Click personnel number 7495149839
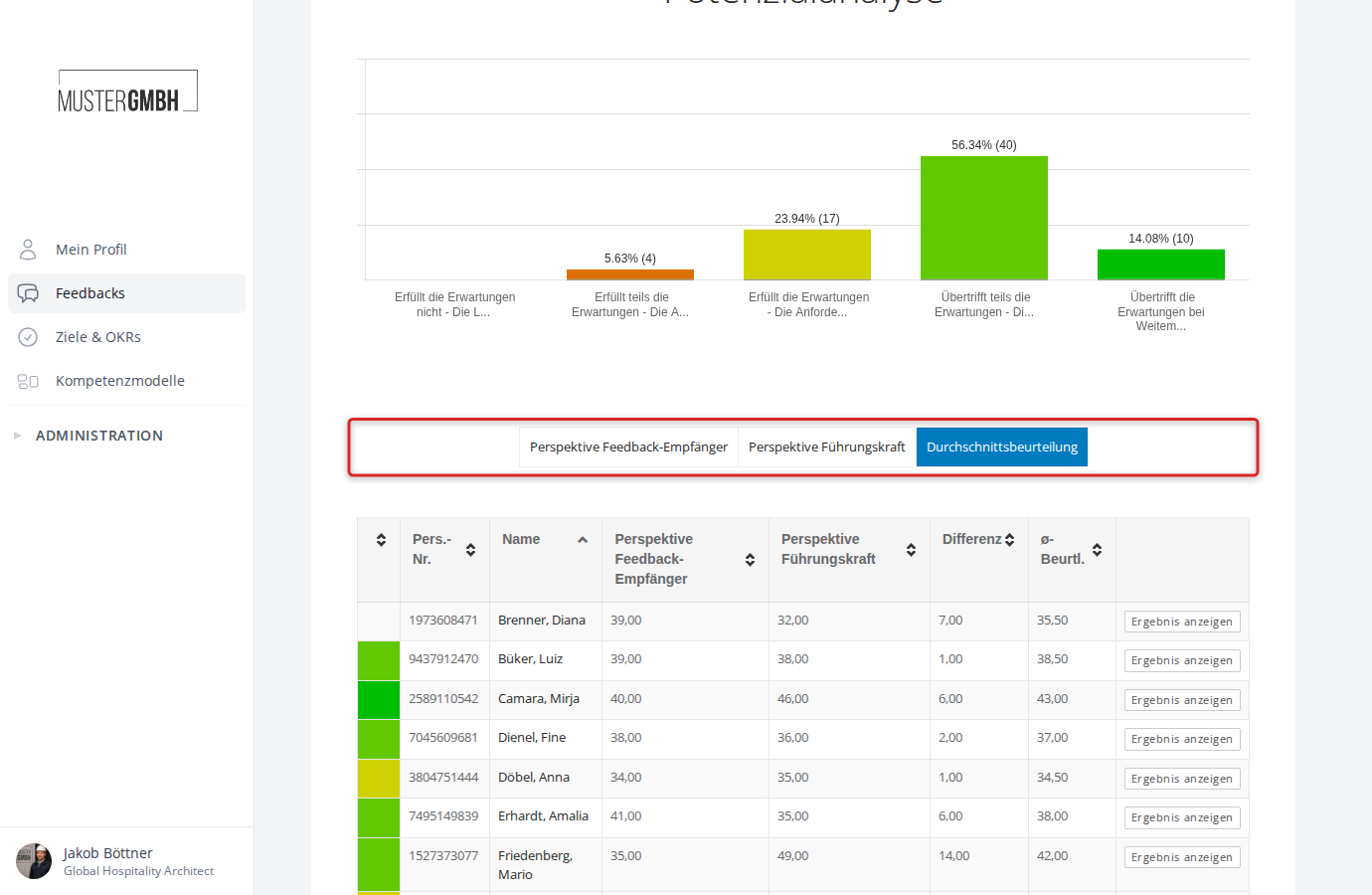 coord(443,816)
